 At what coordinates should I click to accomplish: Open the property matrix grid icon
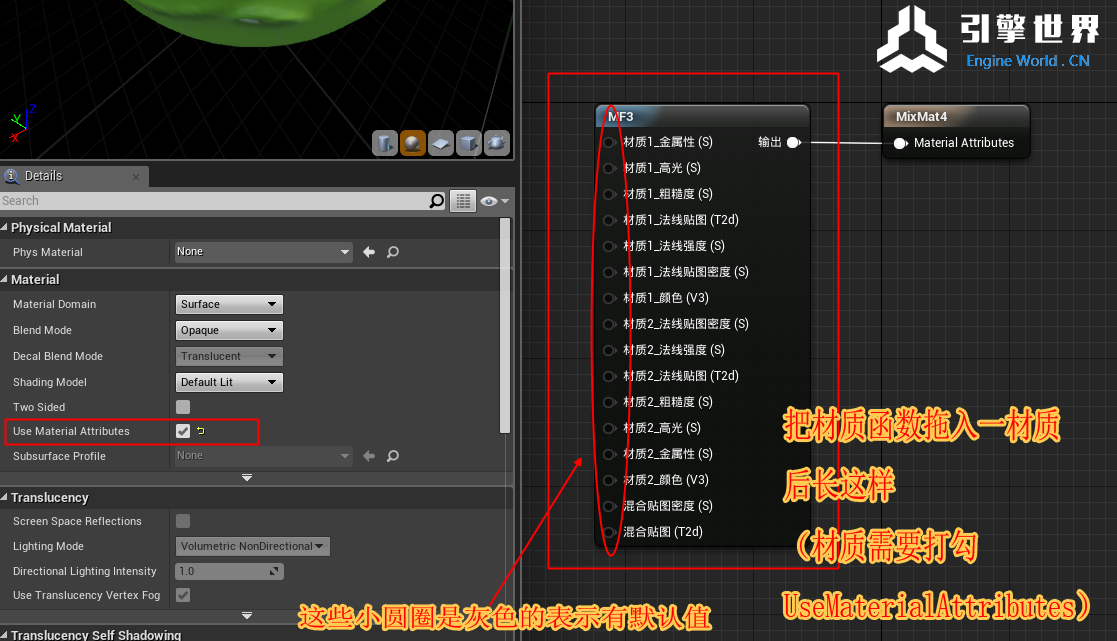(462, 201)
